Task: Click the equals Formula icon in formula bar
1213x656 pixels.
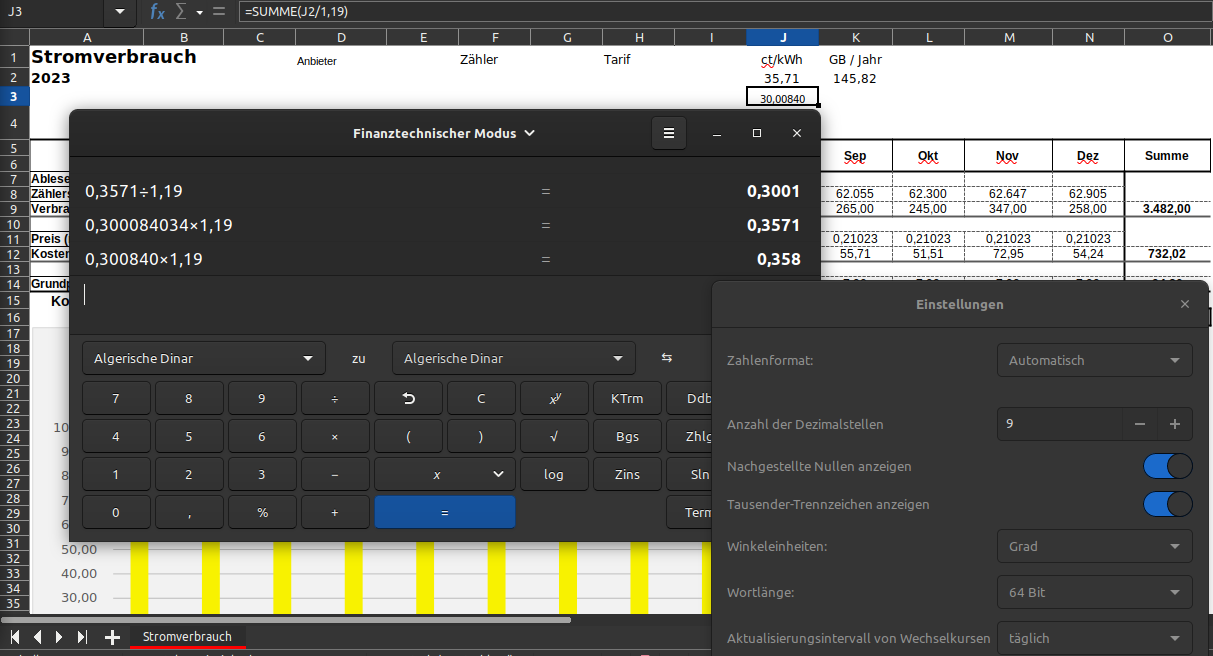Action: pyautogui.click(x=219, y=12)
